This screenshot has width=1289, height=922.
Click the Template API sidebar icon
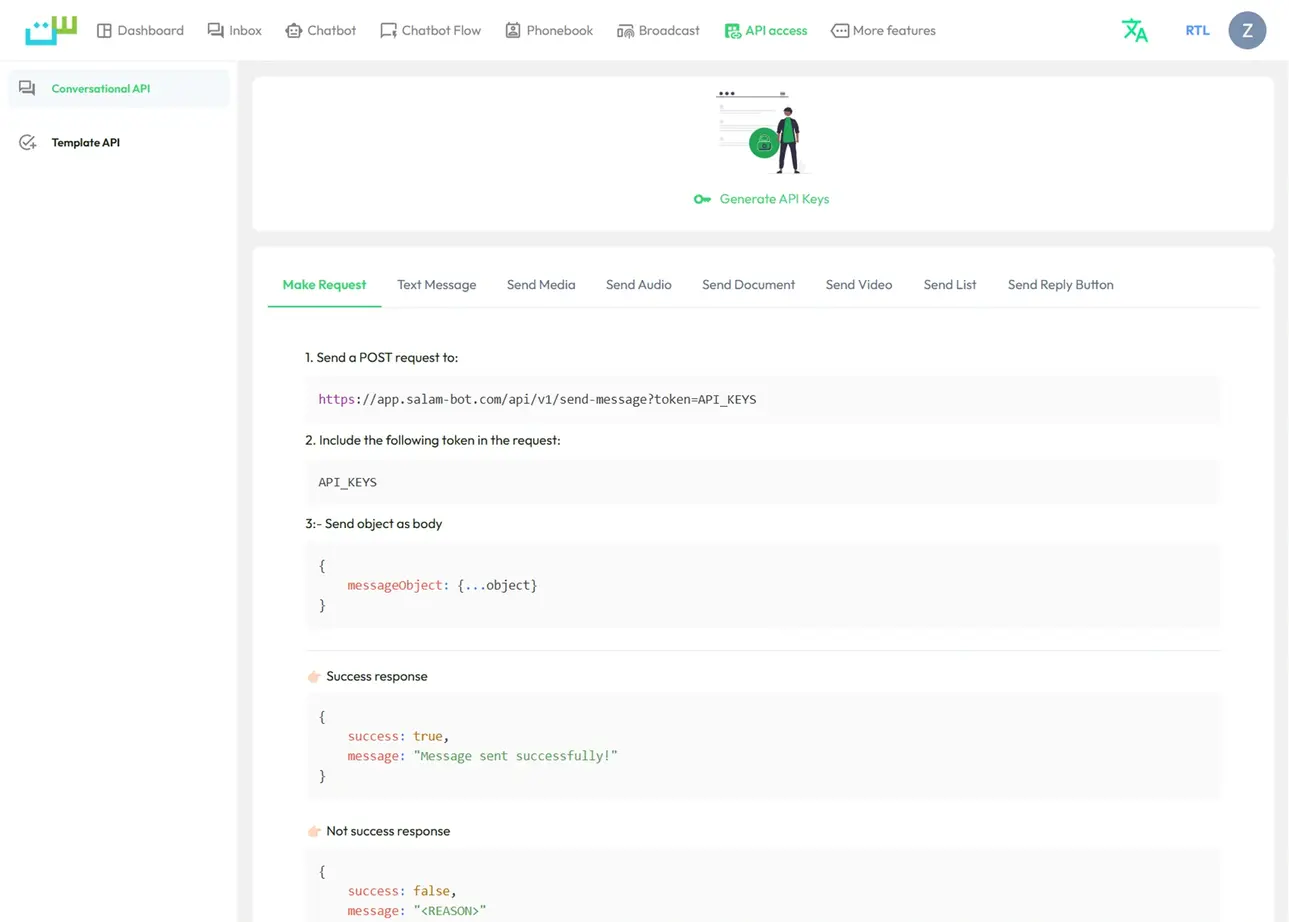28,142
